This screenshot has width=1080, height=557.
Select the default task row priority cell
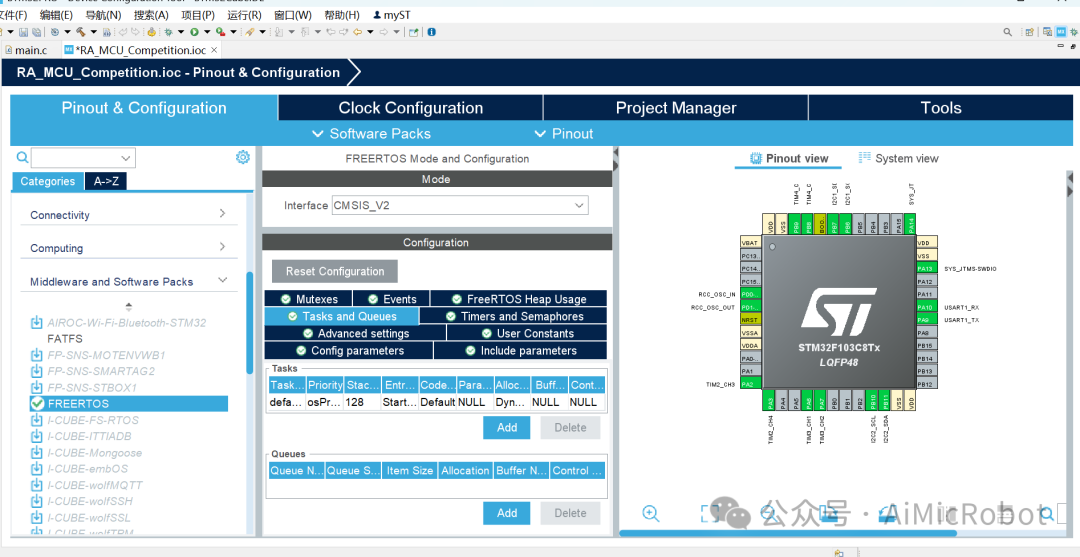324,402
